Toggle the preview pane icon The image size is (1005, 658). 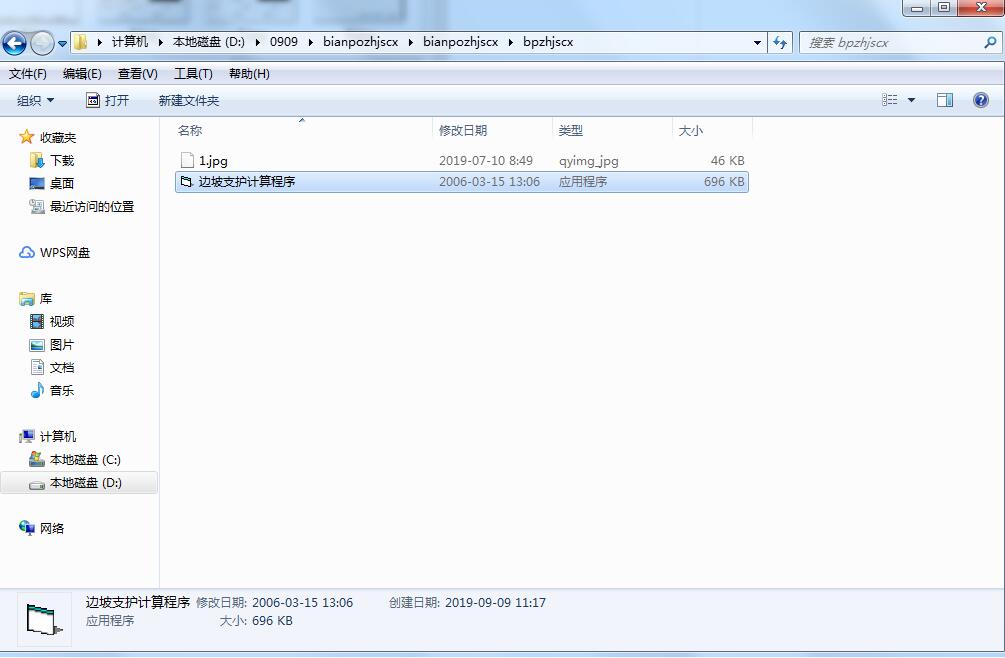pyautogui.click(x=945, y=100)
